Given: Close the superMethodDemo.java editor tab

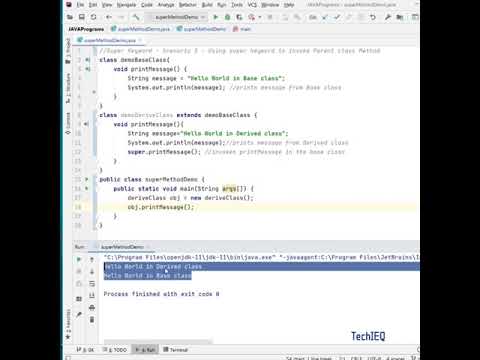Looking at the screenshot, I should coord(140,40).
